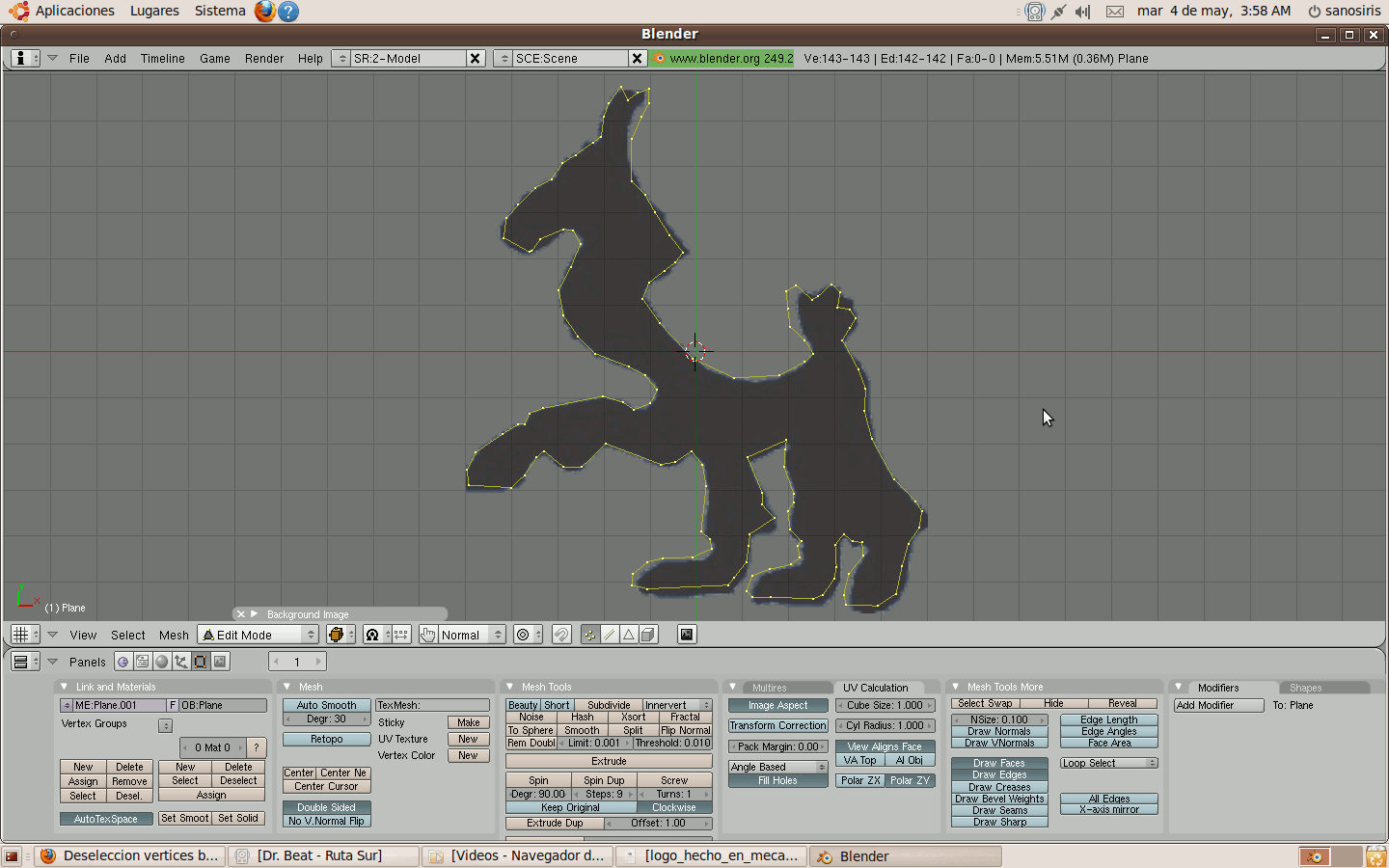The image size is (1389, 868).
Task: Open the Script context panel icon
Action: tap(143, 662)
